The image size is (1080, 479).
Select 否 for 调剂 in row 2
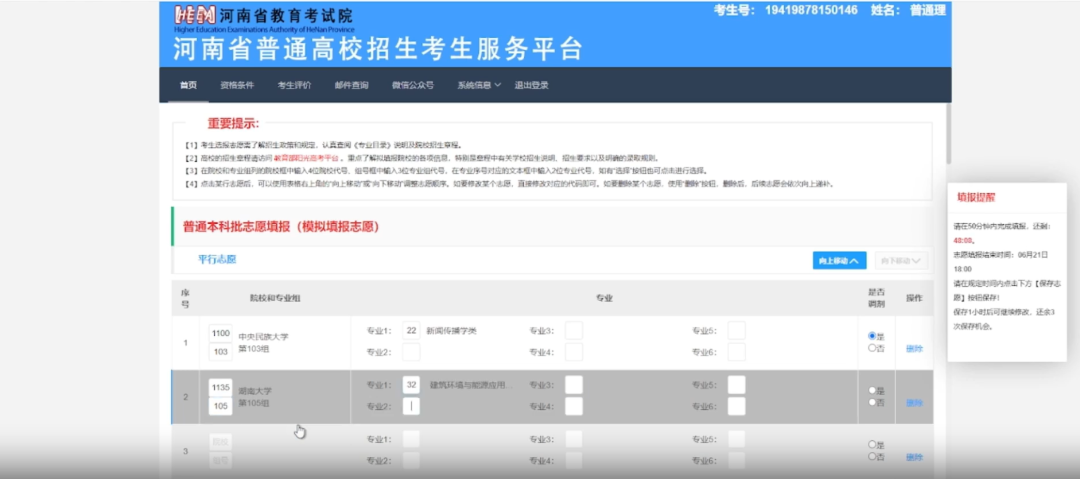[872, 402]
